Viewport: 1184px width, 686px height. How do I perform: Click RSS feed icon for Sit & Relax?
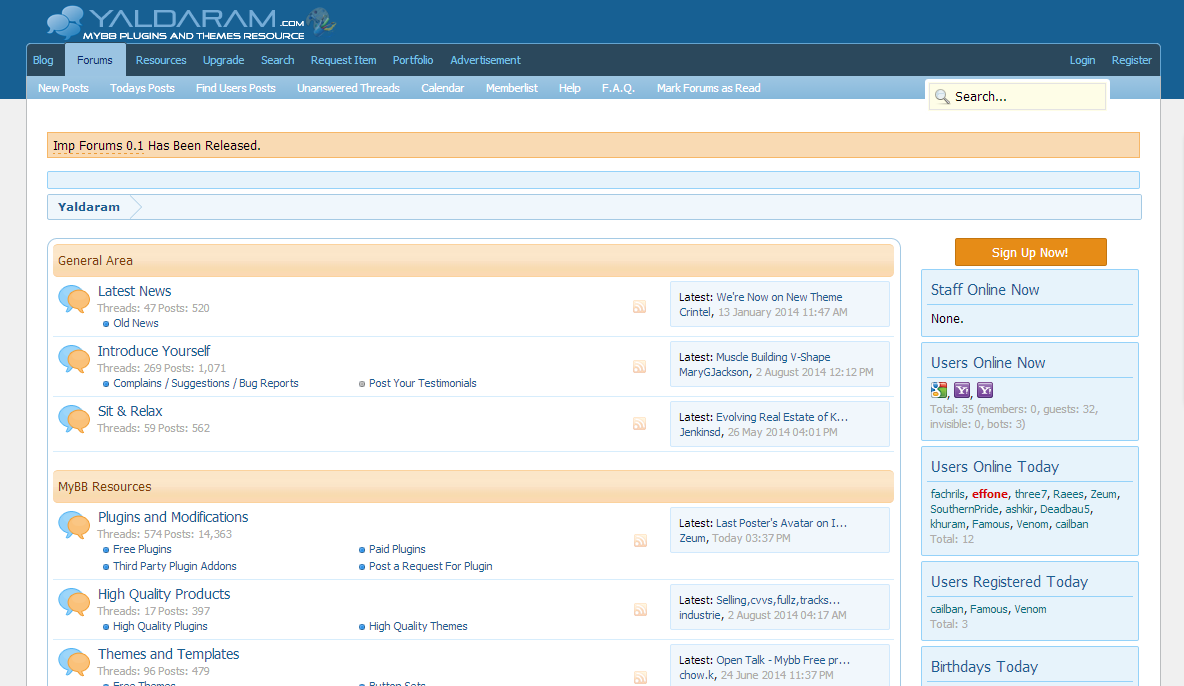tap(639, 424)
